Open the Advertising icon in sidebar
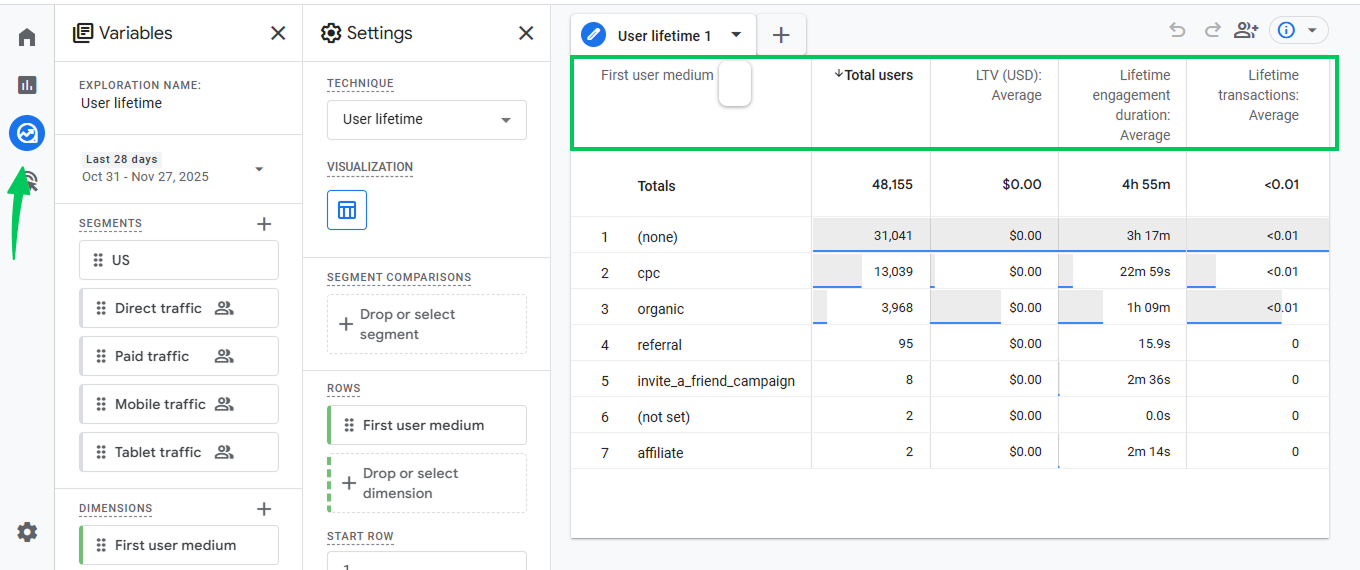Image resolution: width=1360 pixels, height=570 pixels. [28, 181]
